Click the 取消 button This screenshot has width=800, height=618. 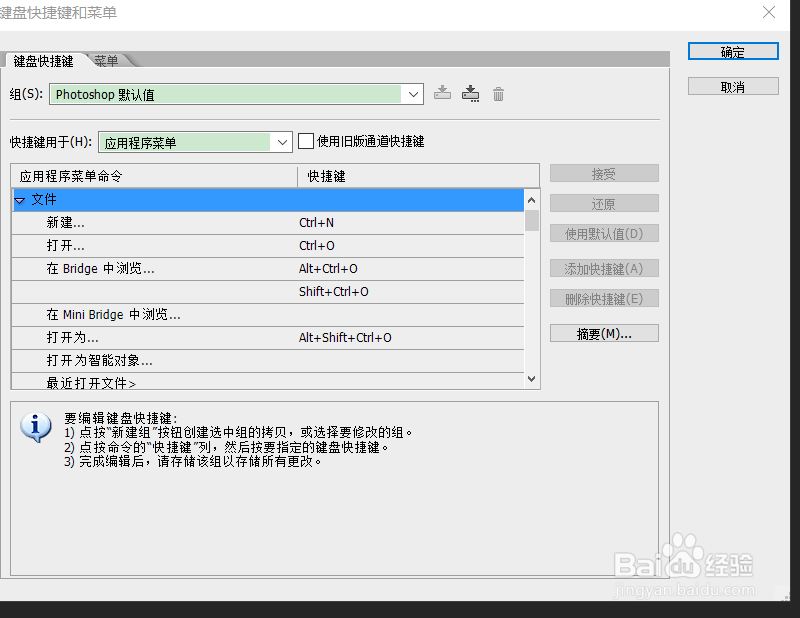733,87
